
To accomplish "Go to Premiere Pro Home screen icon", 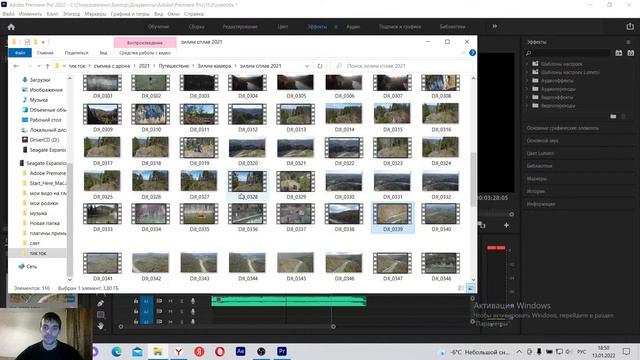I will (x=11, y=27).
